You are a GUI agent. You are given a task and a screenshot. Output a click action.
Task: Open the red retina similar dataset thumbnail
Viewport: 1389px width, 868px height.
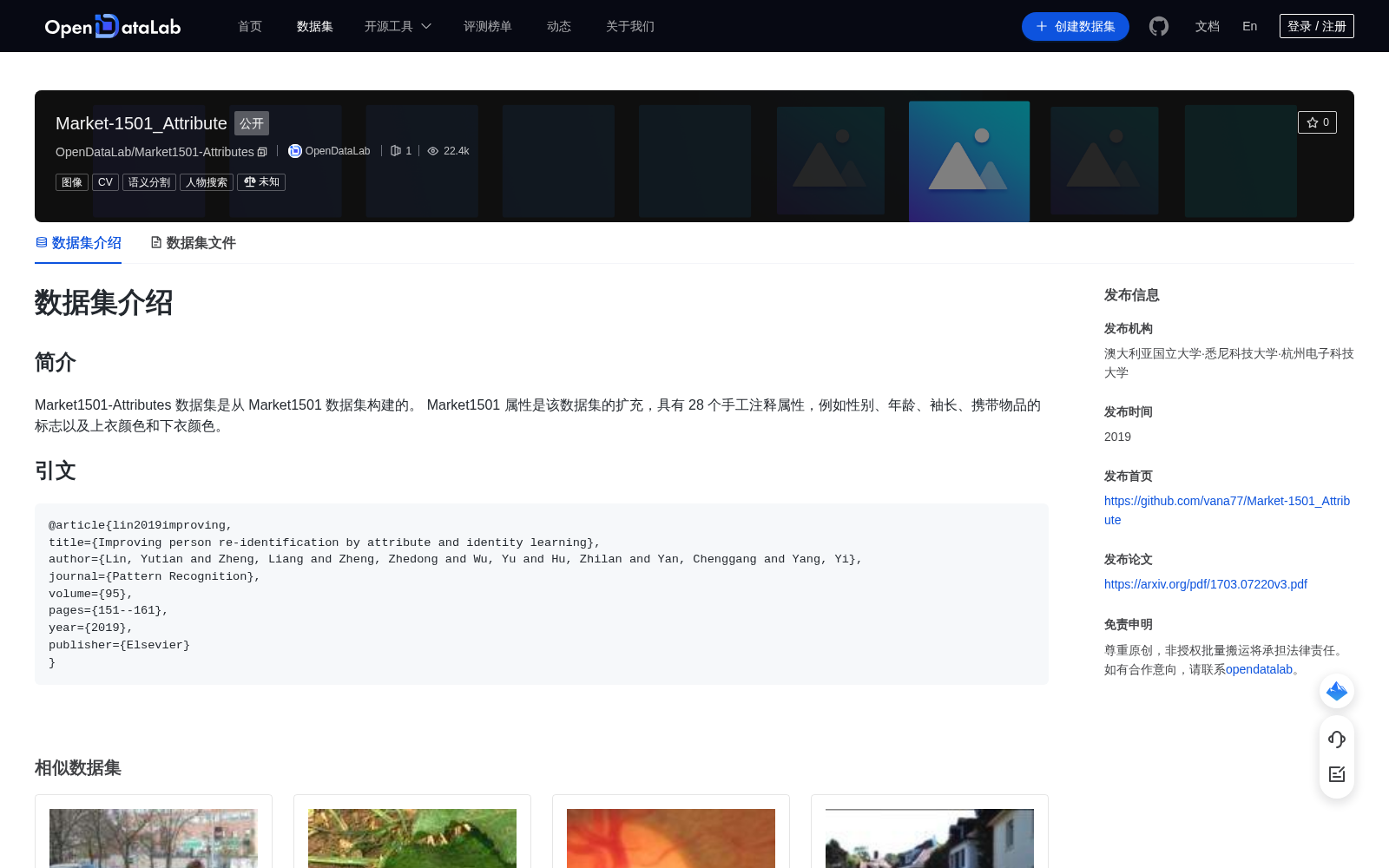tap(671, 838)
